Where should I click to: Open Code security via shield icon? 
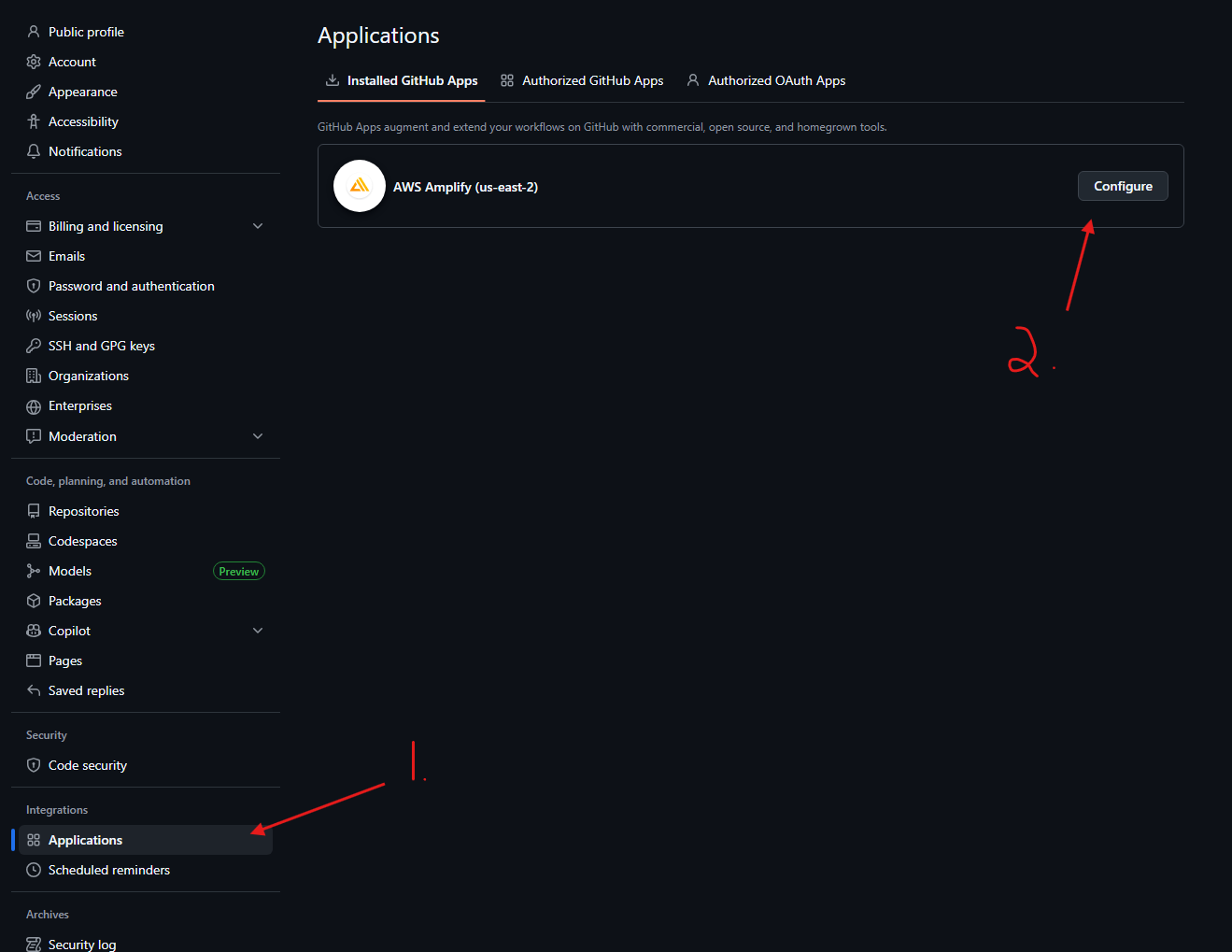(33, 764)
